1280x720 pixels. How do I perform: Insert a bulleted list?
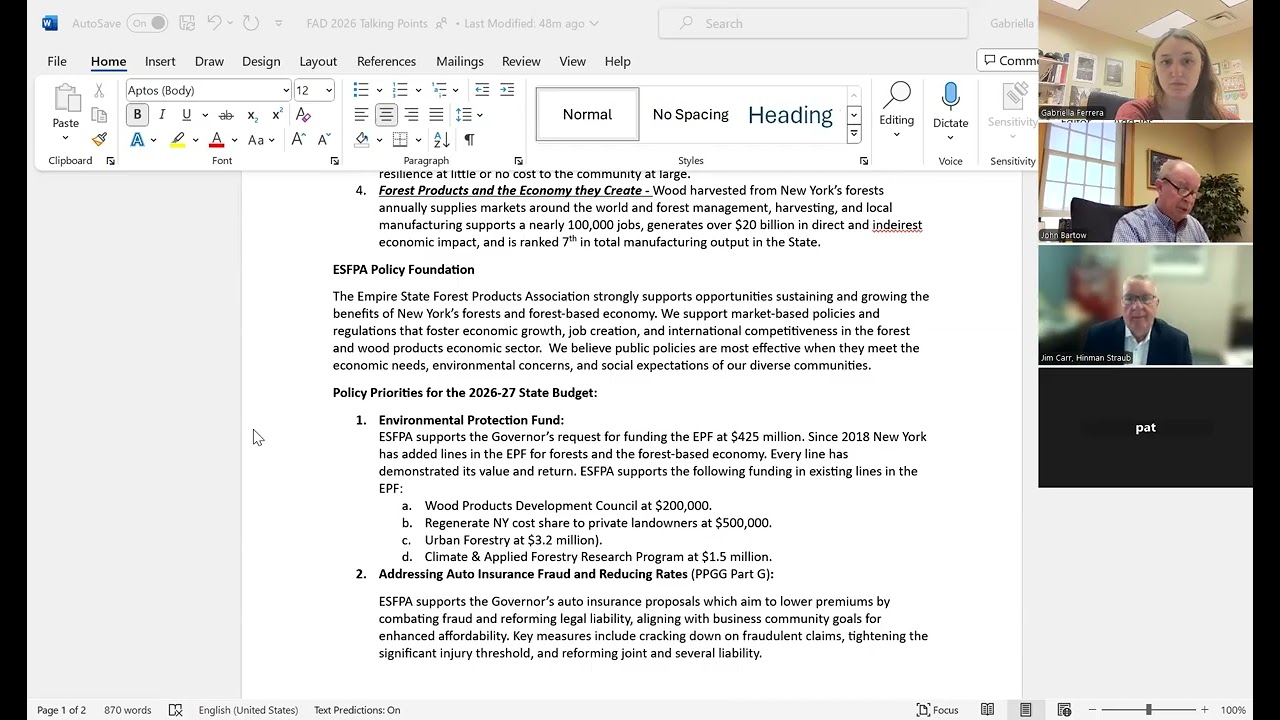(361, 90)
